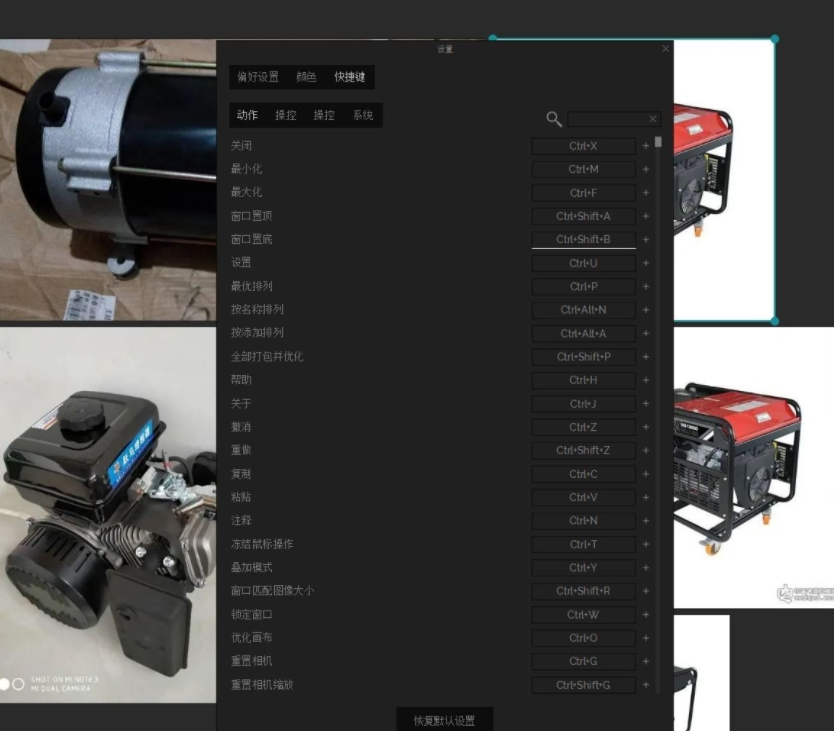Image resolution: width=835 pixels, height=731 pixels.
Task: Select the black gasoline engine reference image
Action: point(108,515)
